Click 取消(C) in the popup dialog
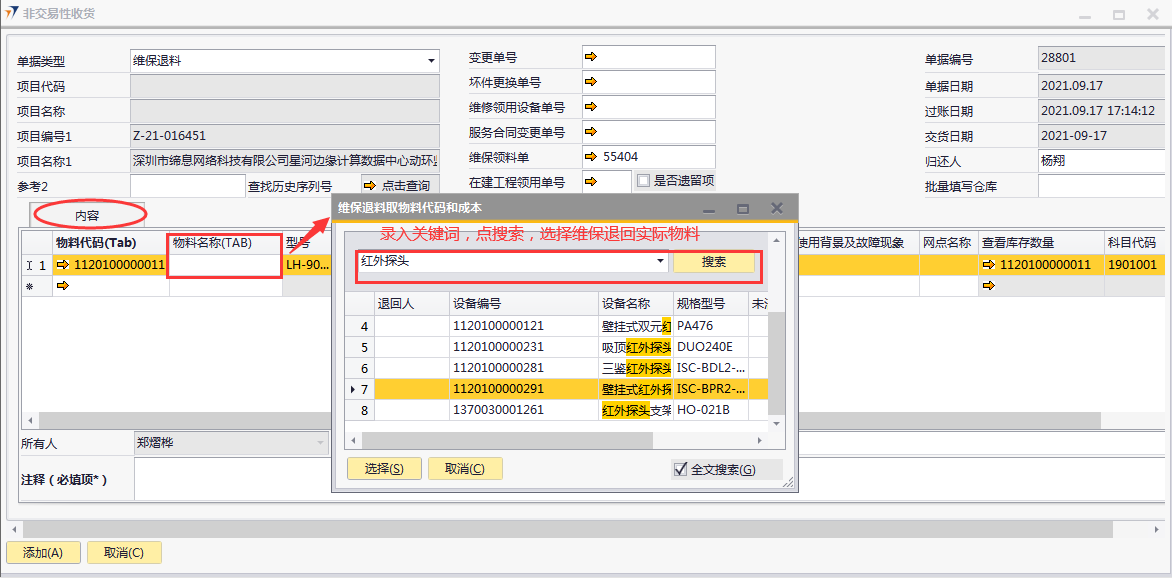The height and width of the screenshot is (579, 1172). click(465, 469)
